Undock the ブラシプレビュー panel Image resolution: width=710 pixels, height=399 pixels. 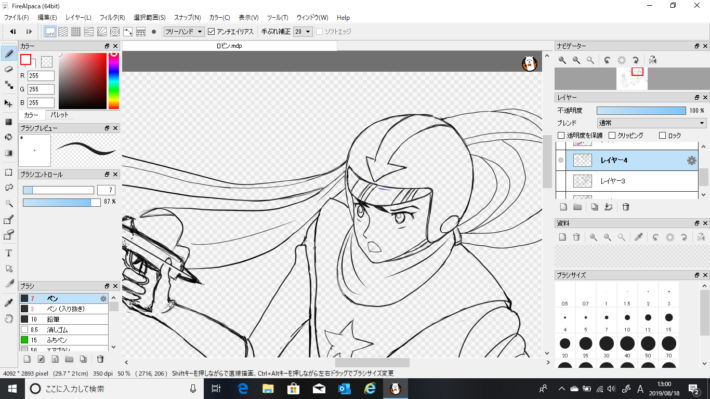(107, 128)
